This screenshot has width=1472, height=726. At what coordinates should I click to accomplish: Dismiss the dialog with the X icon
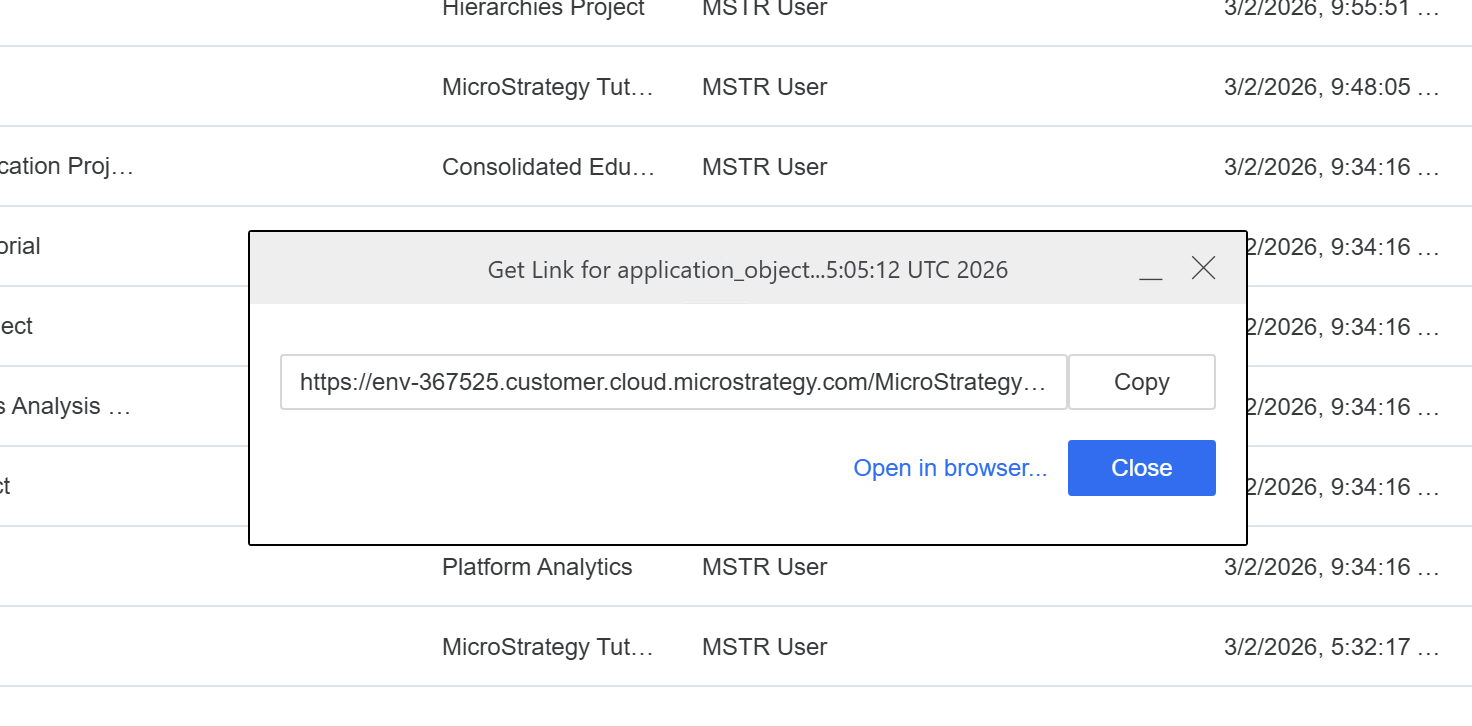tap(1204, 268)
